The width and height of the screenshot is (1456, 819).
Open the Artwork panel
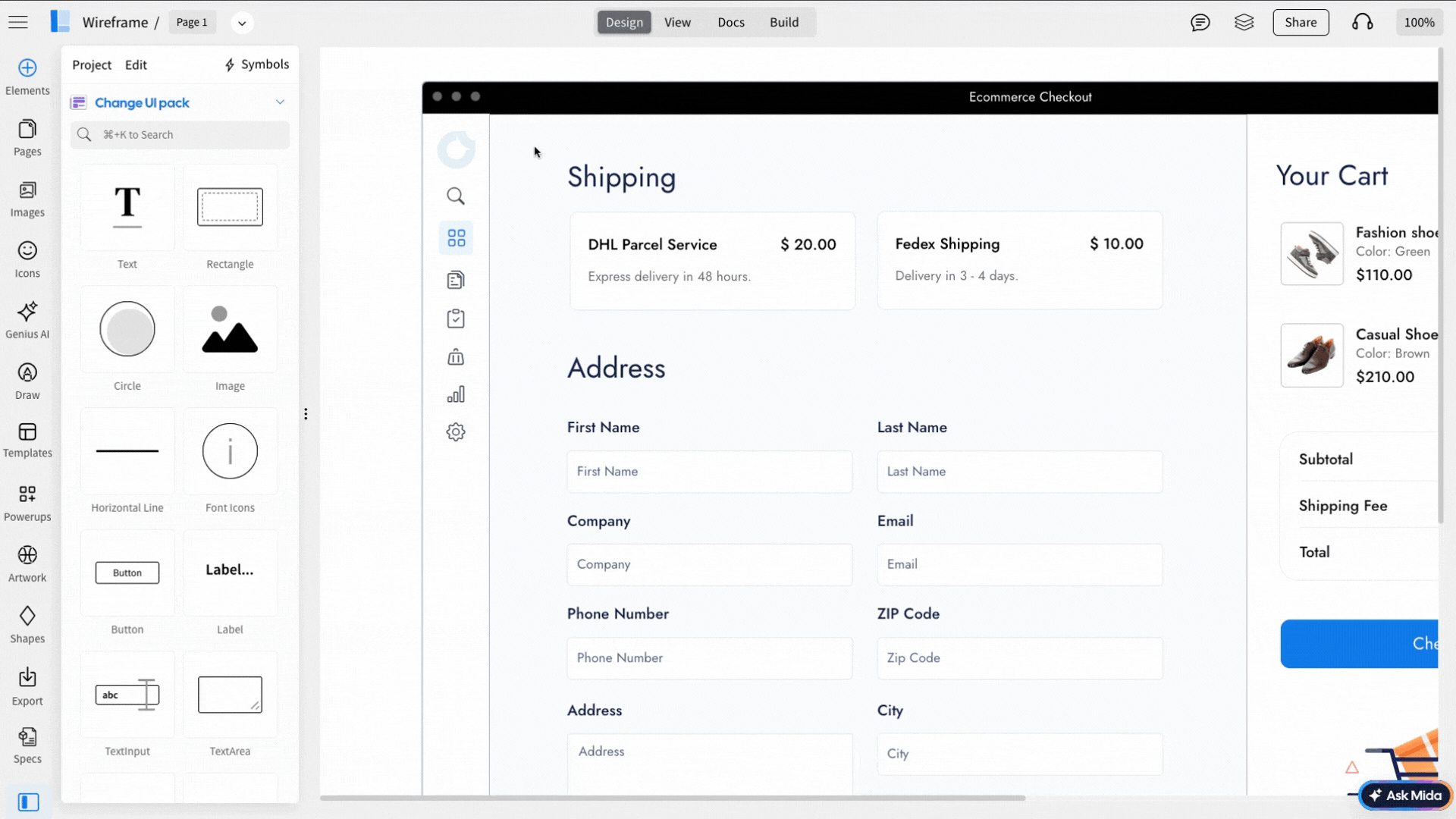click(x=27, y=563)
